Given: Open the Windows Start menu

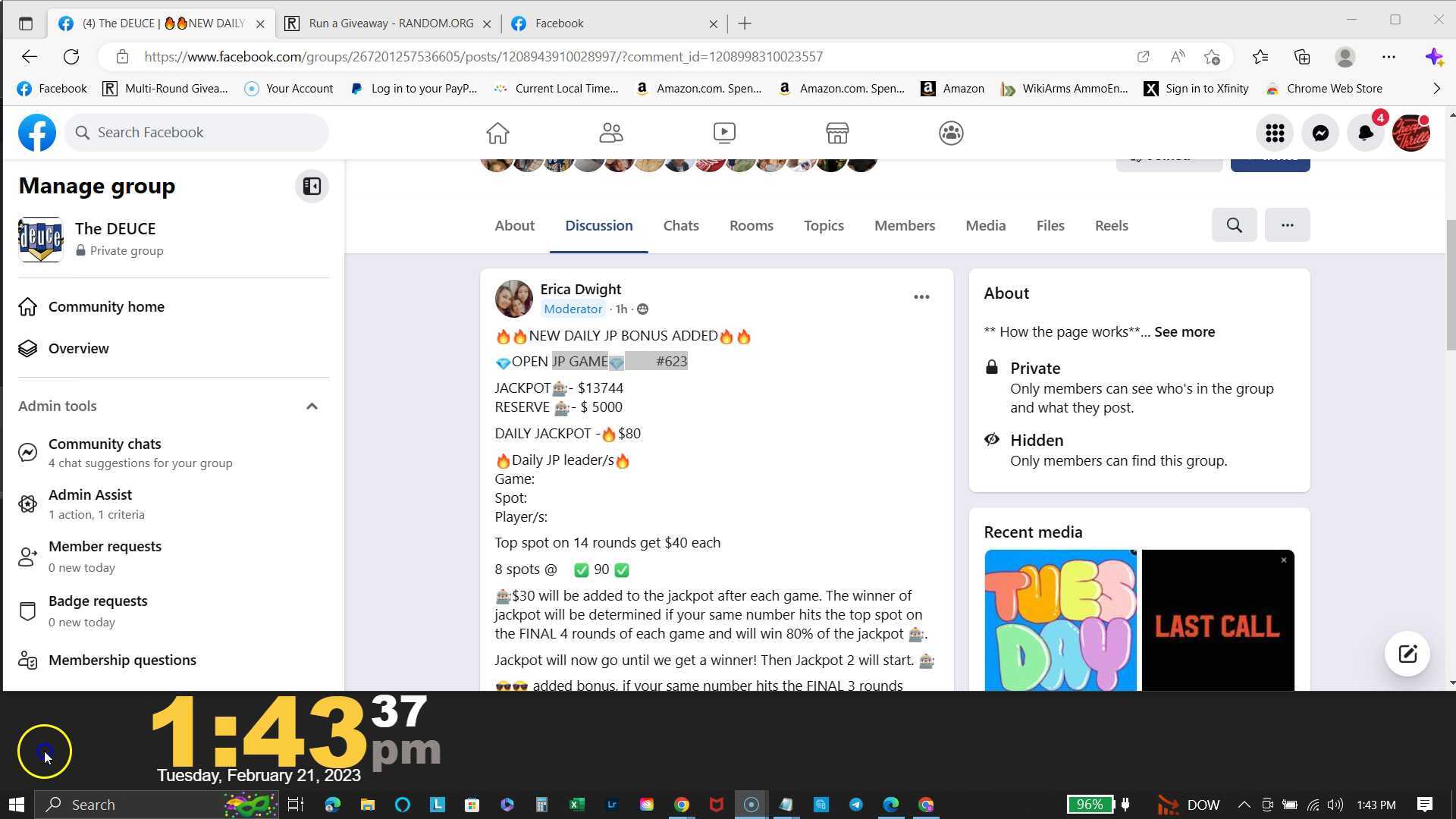Looking at the screenshot, I should 17,805.
